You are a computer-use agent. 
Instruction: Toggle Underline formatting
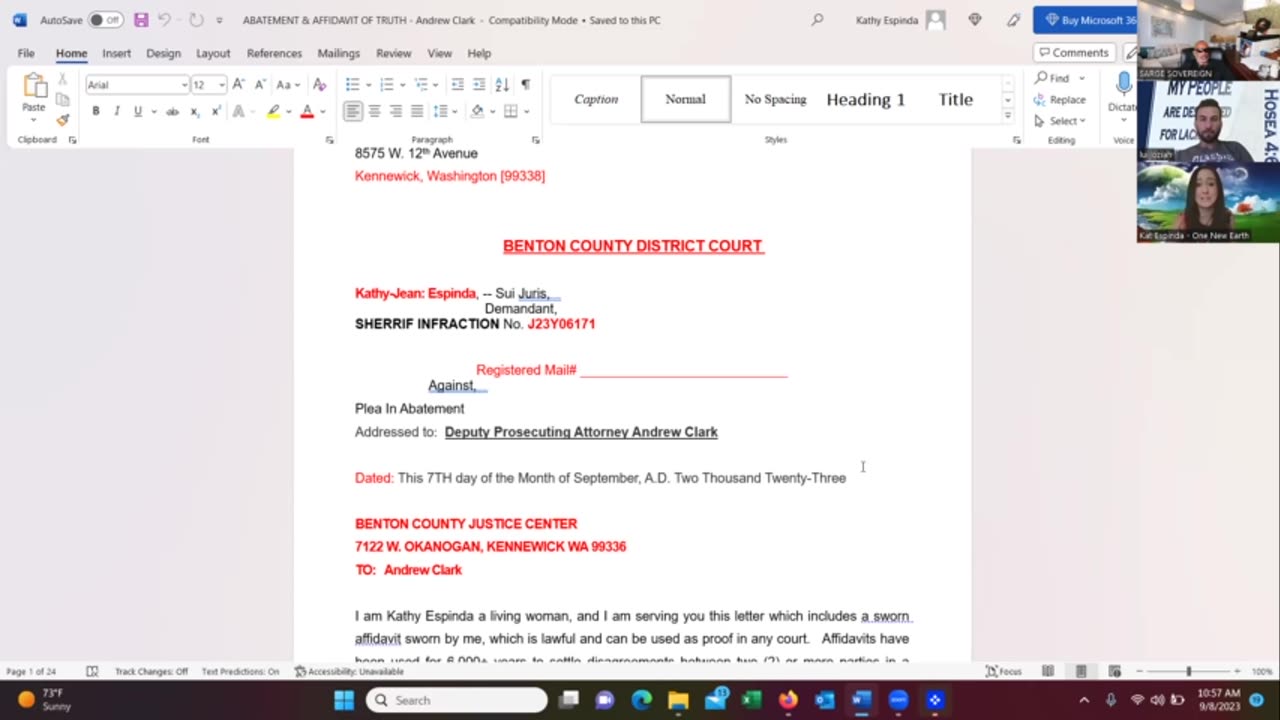click(138, 111)
